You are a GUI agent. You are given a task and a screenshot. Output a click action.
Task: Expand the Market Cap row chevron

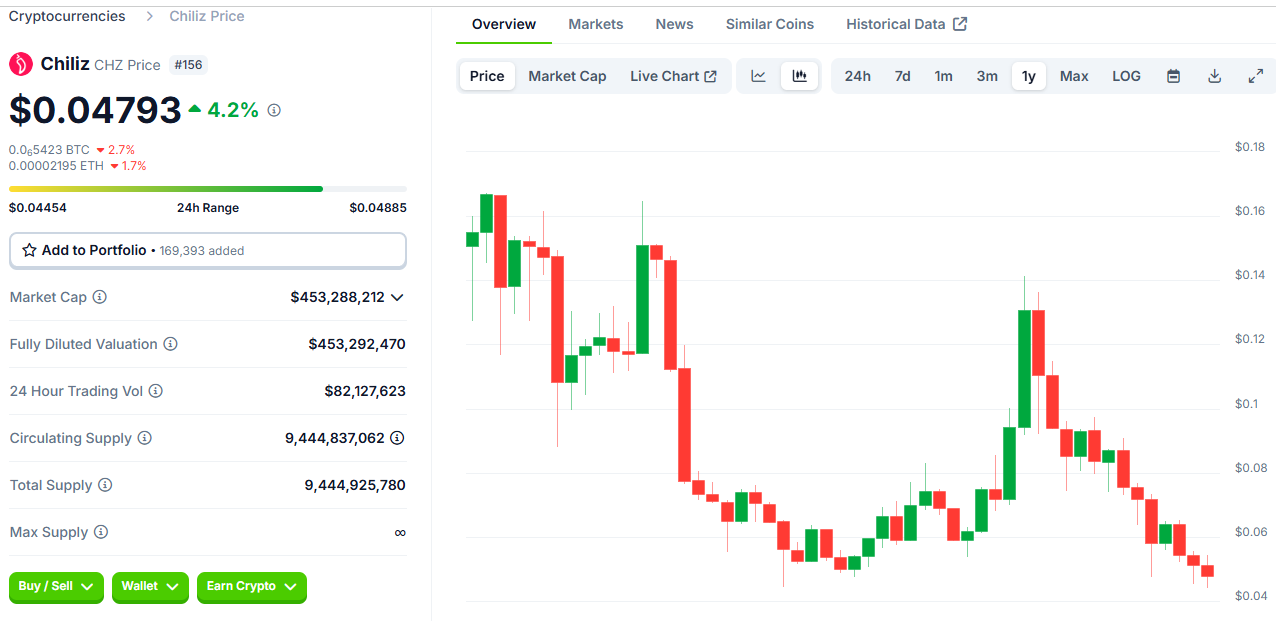point(397,297)
